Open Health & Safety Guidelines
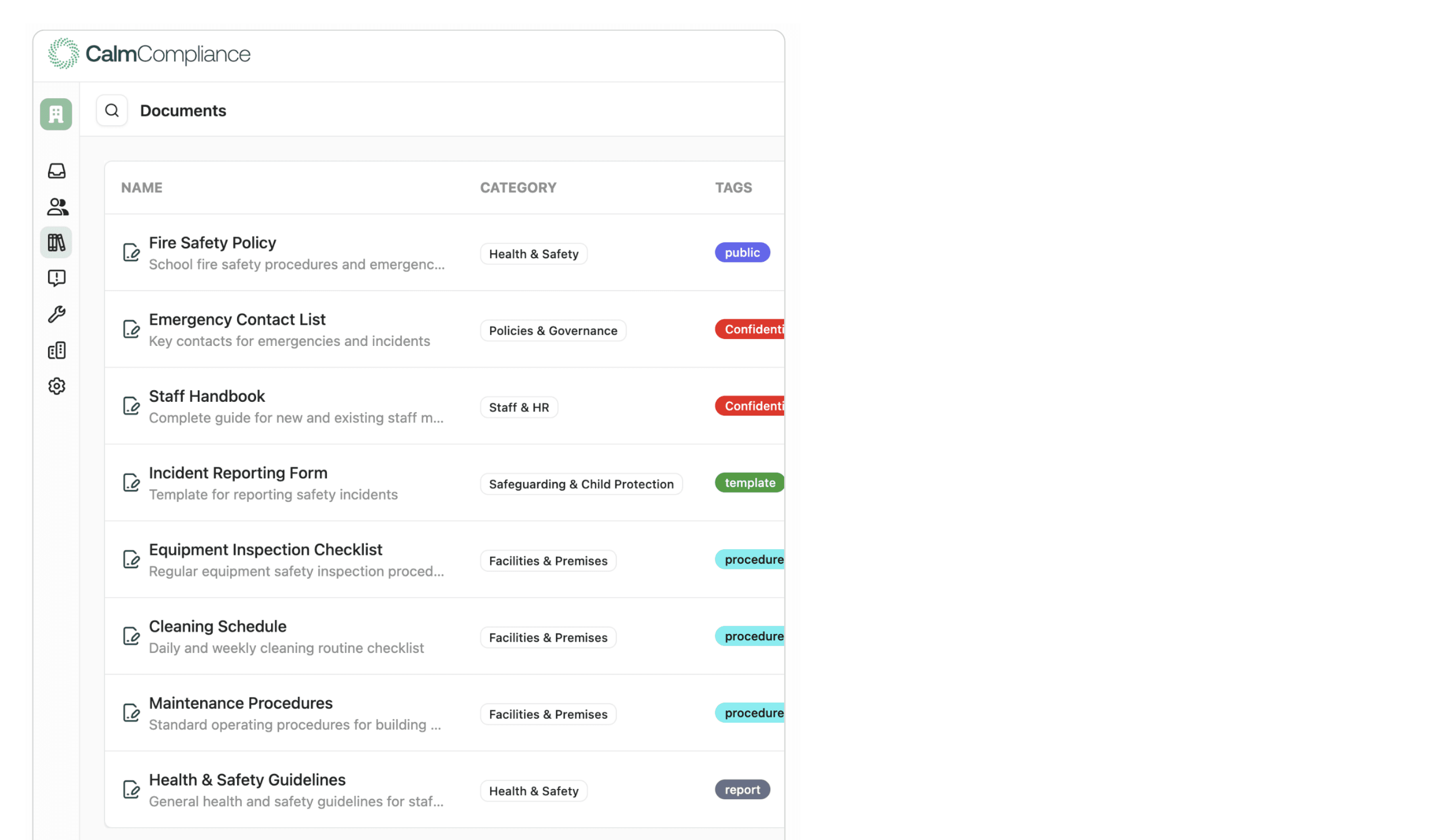This screenshot has height=840, width=1443. pos(247,779)
